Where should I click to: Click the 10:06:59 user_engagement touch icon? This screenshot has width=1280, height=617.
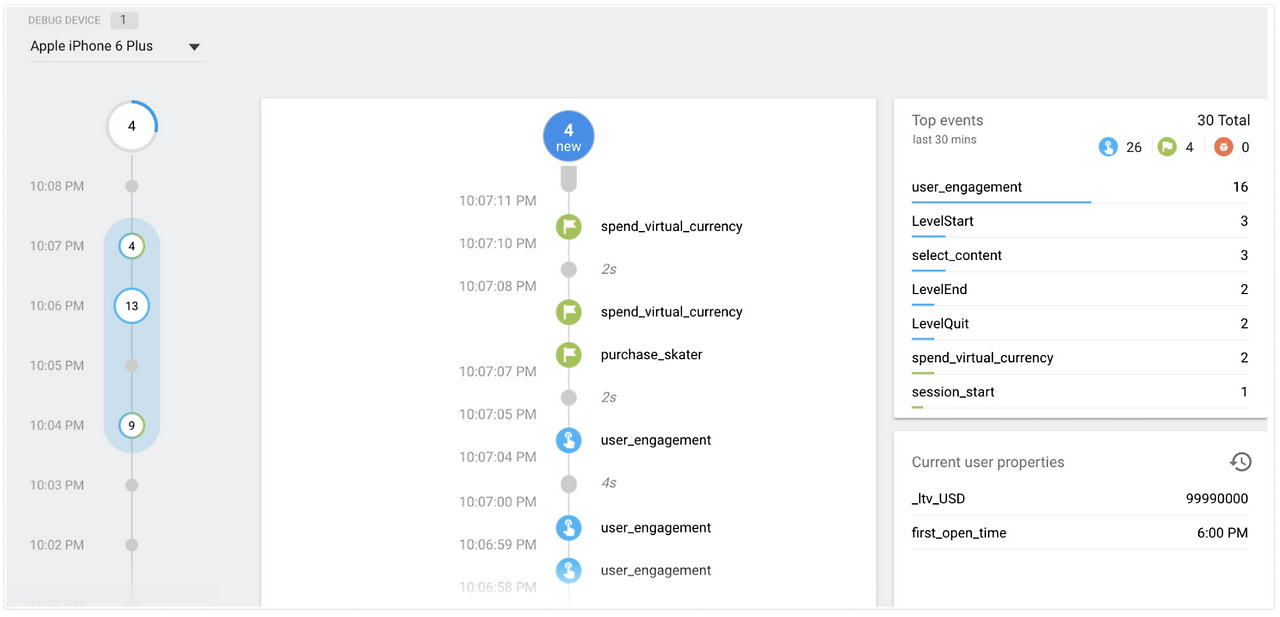pos(568,527)
